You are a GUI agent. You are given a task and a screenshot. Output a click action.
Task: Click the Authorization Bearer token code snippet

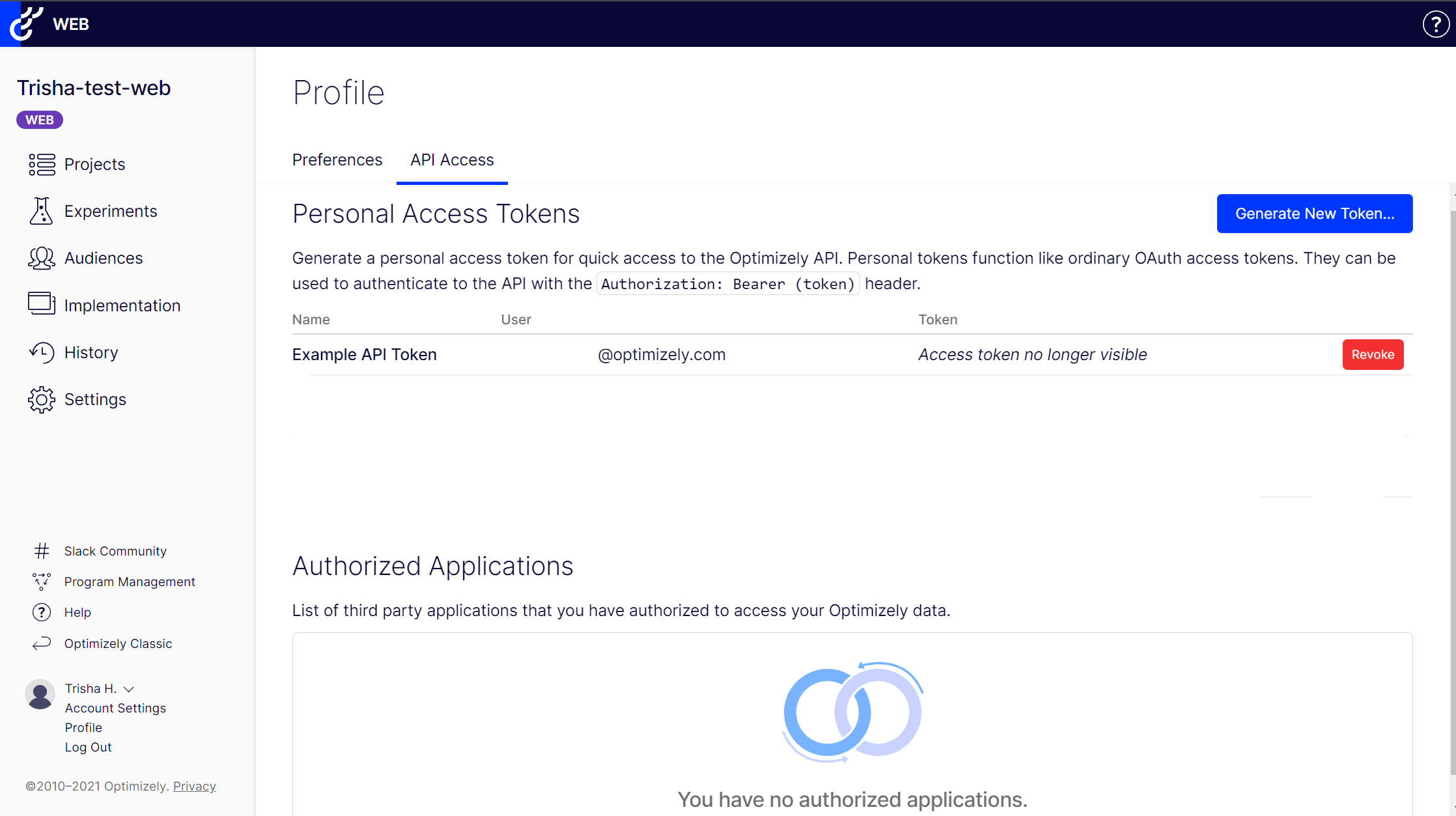(728, 284)
